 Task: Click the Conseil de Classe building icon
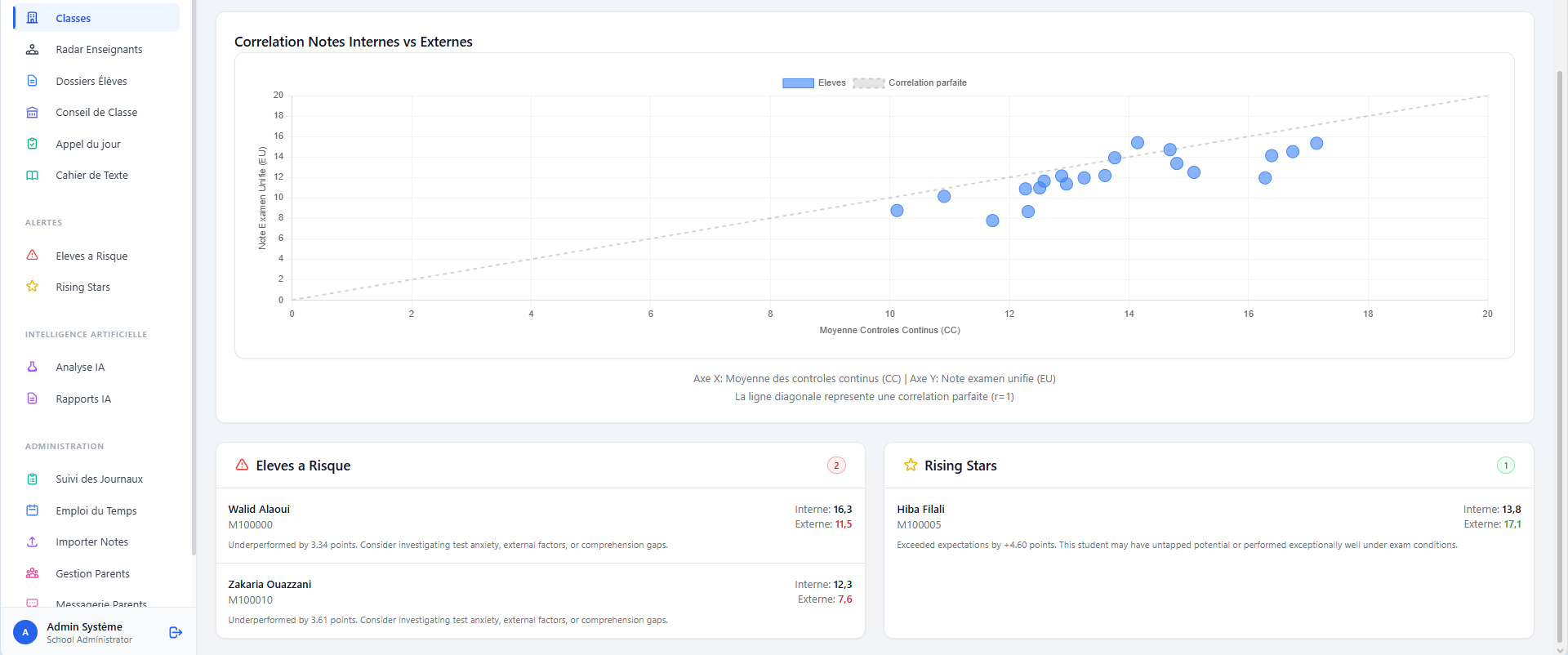click(x=33, y=113)
